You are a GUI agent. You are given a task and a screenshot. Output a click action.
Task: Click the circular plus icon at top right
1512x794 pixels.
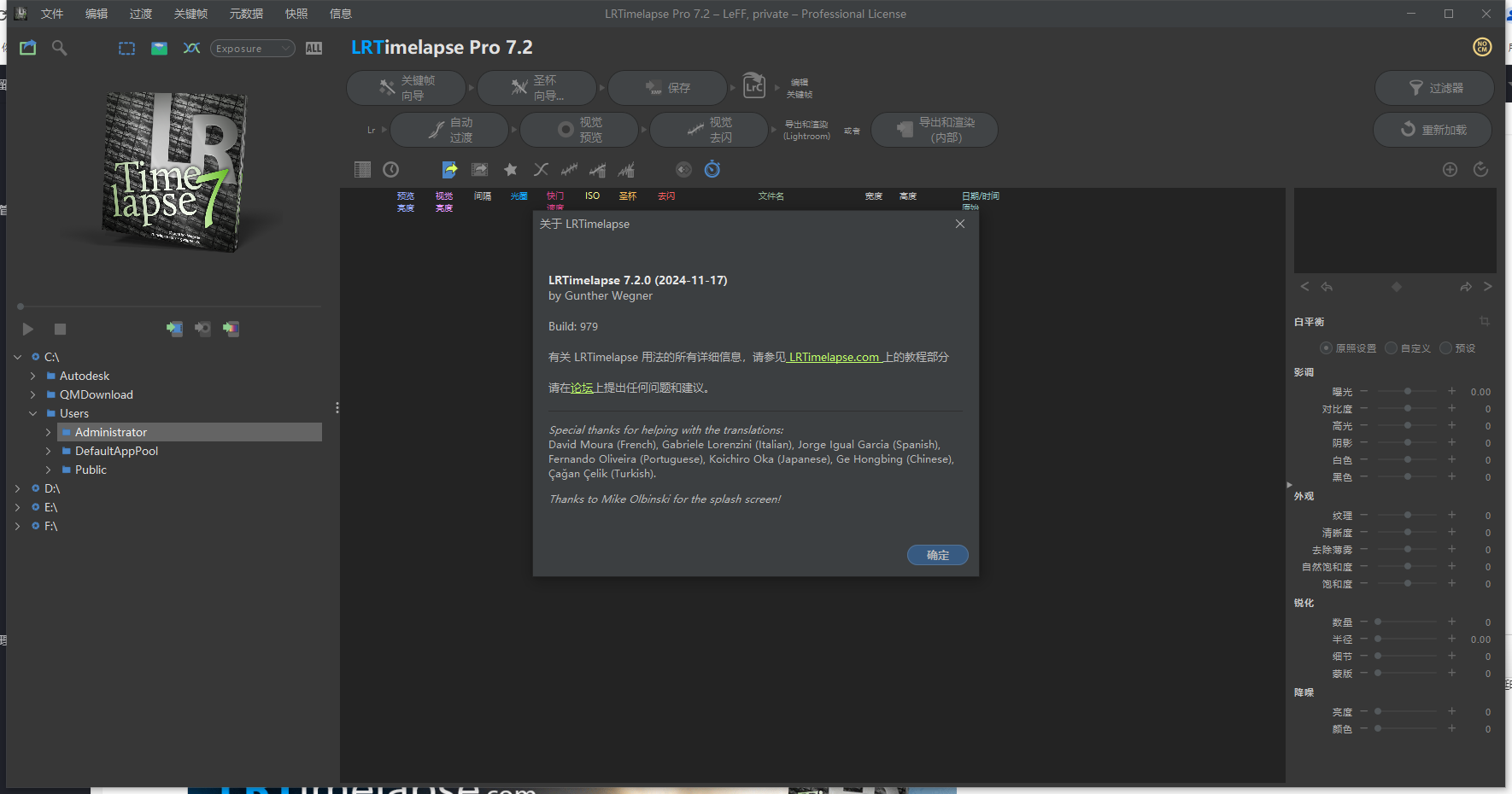pos(1450,169)
